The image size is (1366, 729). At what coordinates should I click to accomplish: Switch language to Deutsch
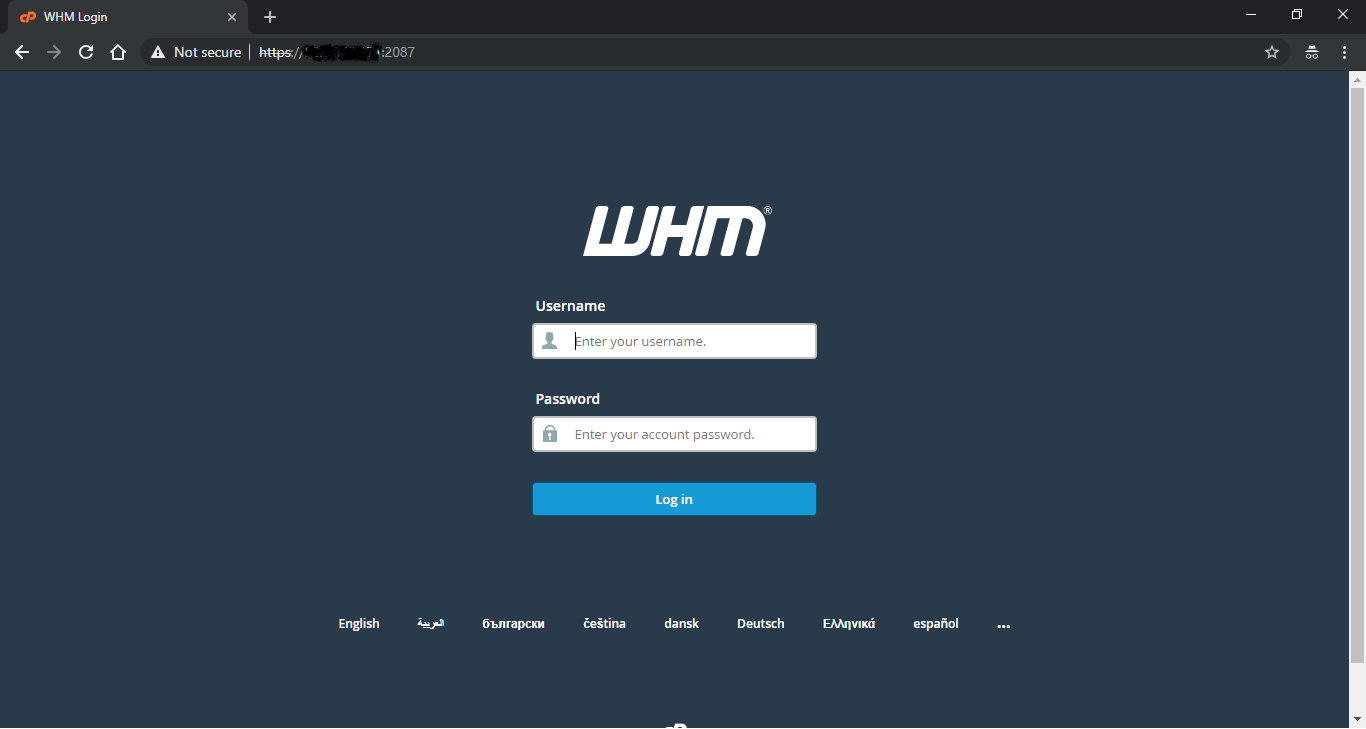click(x=760, y=624)
